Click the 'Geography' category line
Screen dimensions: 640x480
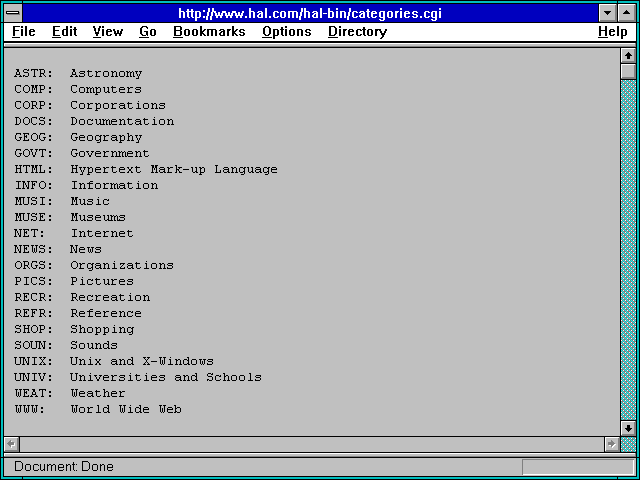coord(78,138)
